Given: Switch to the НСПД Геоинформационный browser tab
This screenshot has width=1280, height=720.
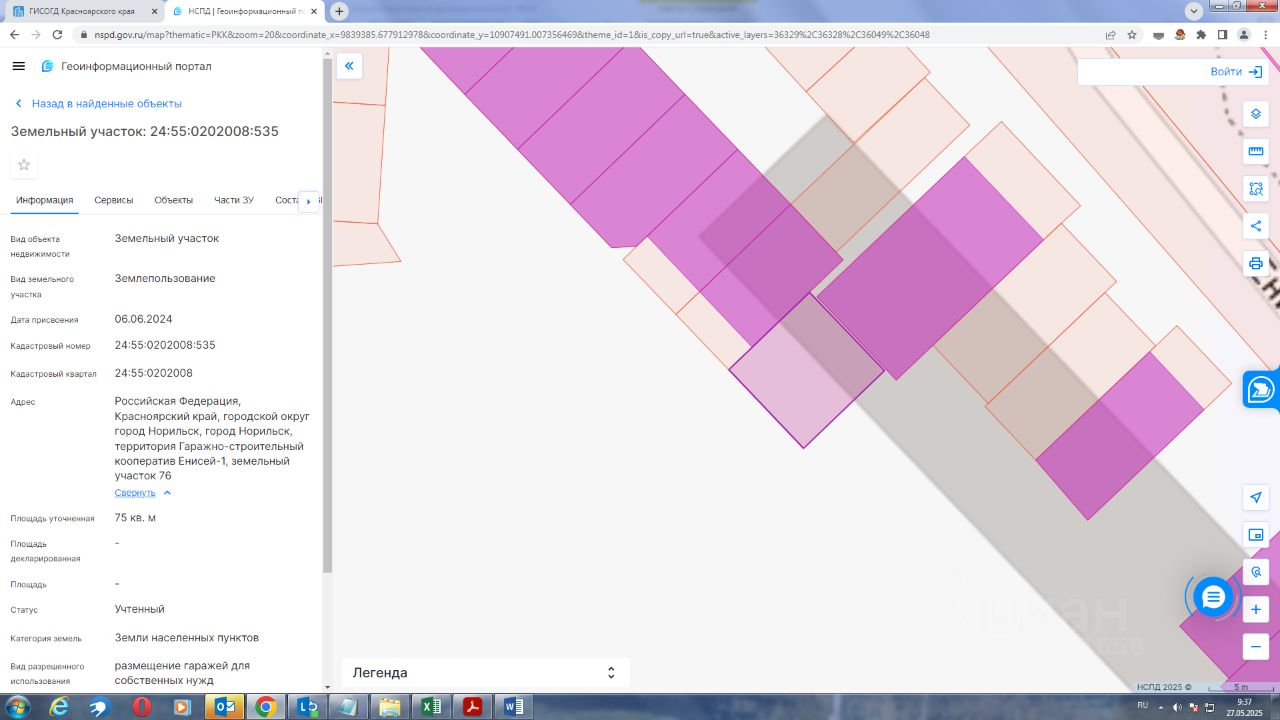Looking at the screenshot, I should [244, 11].
